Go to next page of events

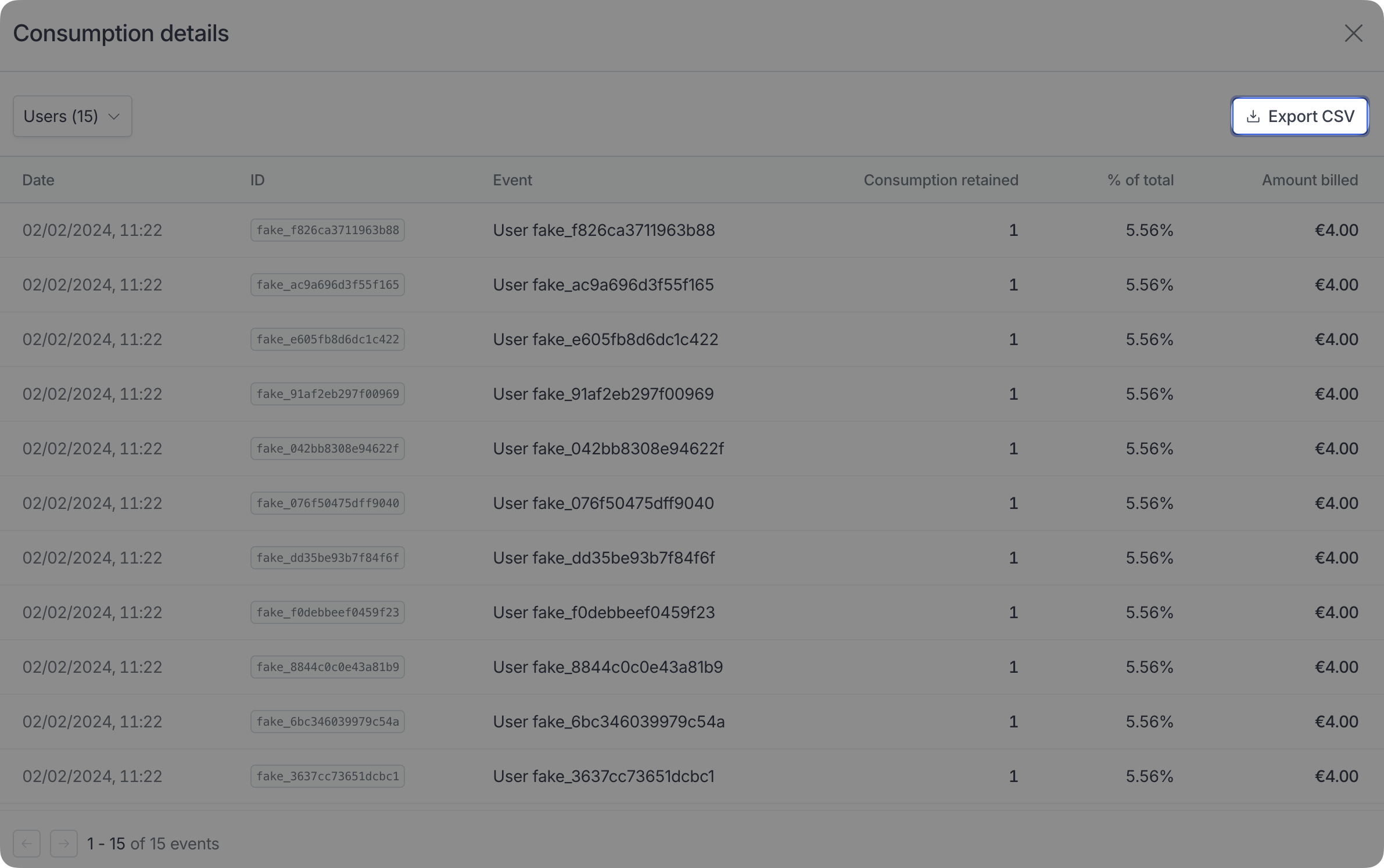click(64, 843)
